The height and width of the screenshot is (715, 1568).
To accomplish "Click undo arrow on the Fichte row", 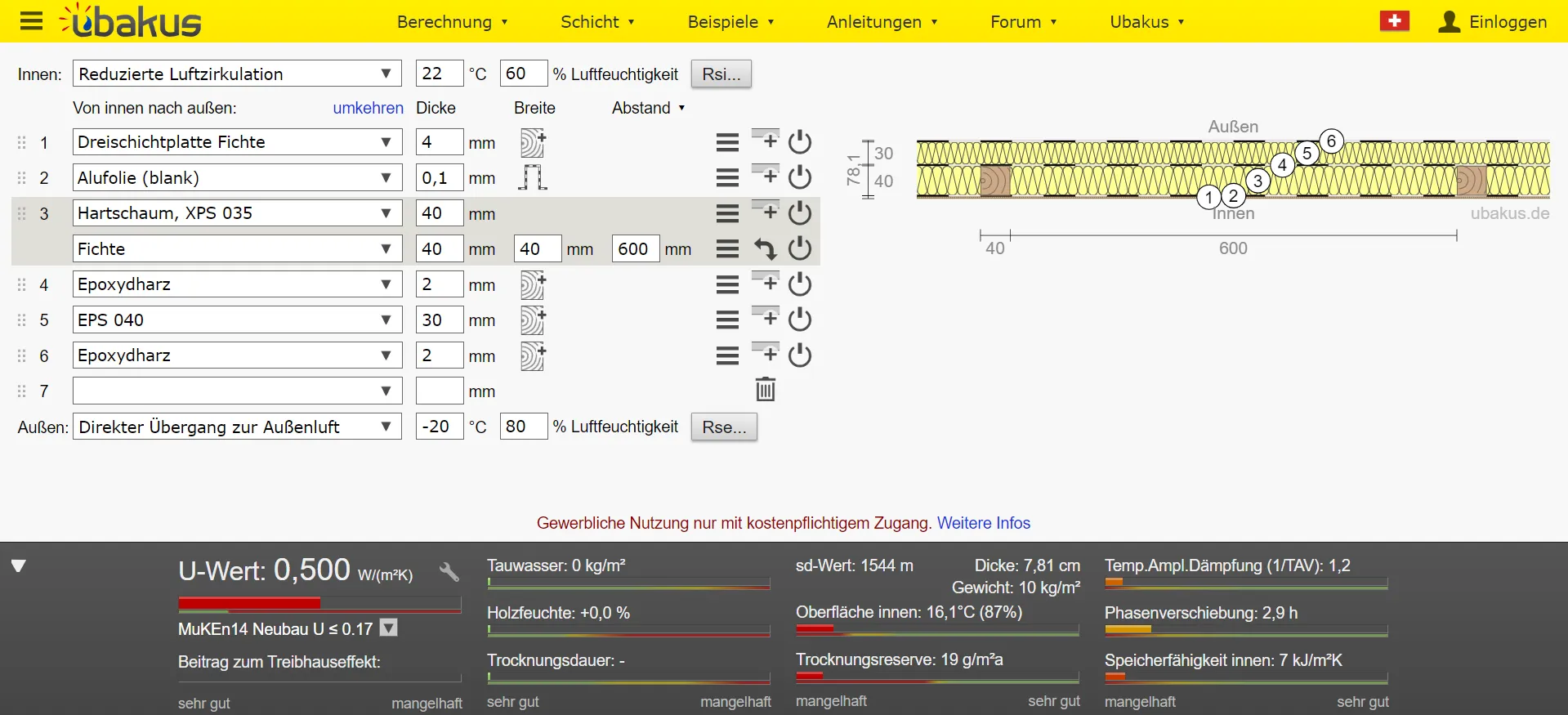I will (765, 248).
